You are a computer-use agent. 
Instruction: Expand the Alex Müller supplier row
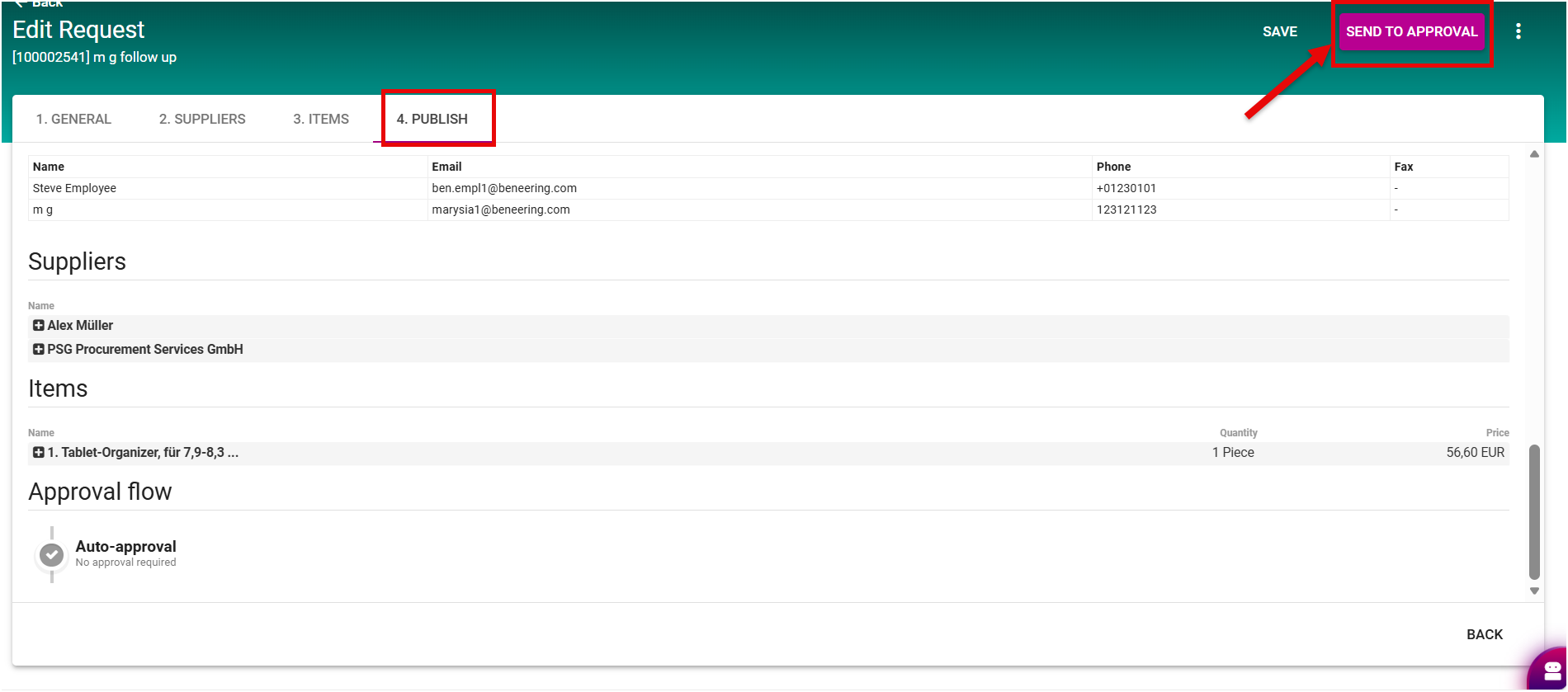coord(39,326)
